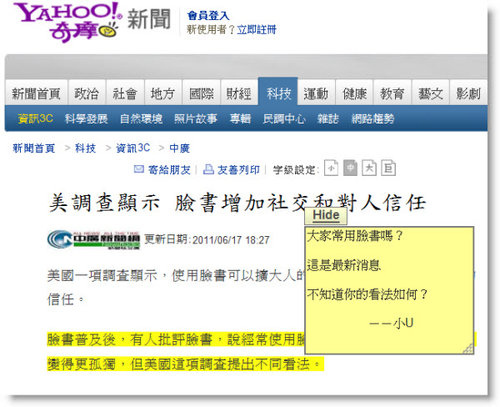Hide the yellow sticky note
Viewport: 500px width, 407px height.
[x=326, y=215]
